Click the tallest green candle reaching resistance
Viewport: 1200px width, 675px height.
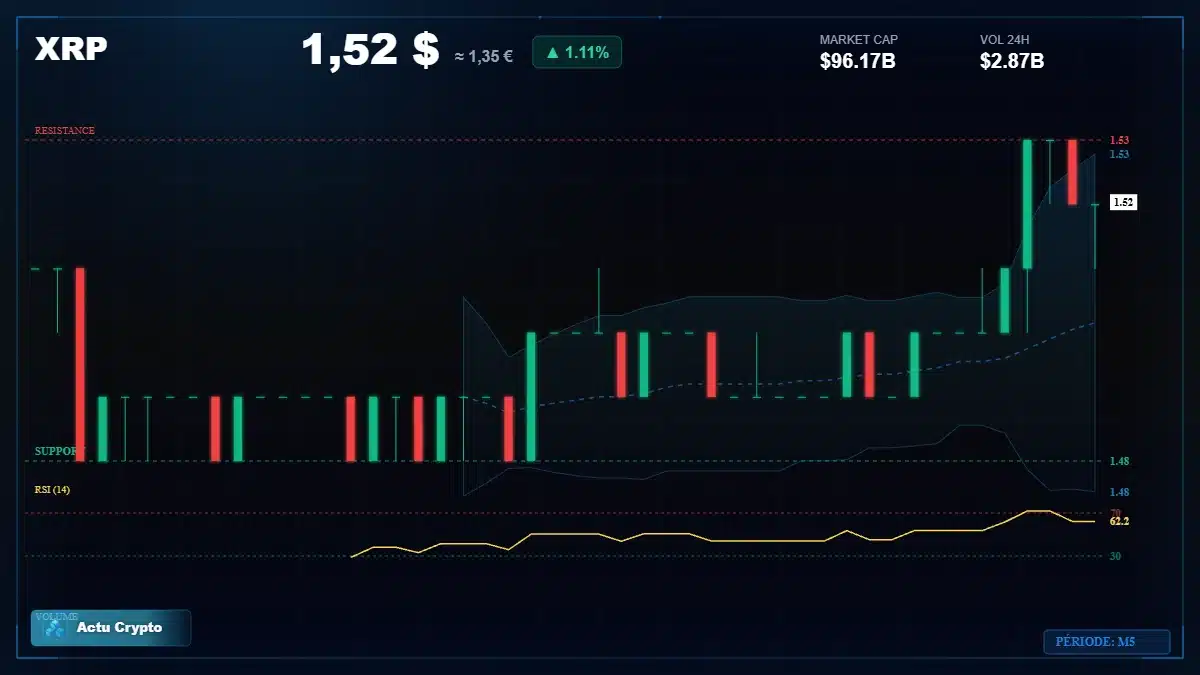pyautogui.click(x=1027, y=204)
